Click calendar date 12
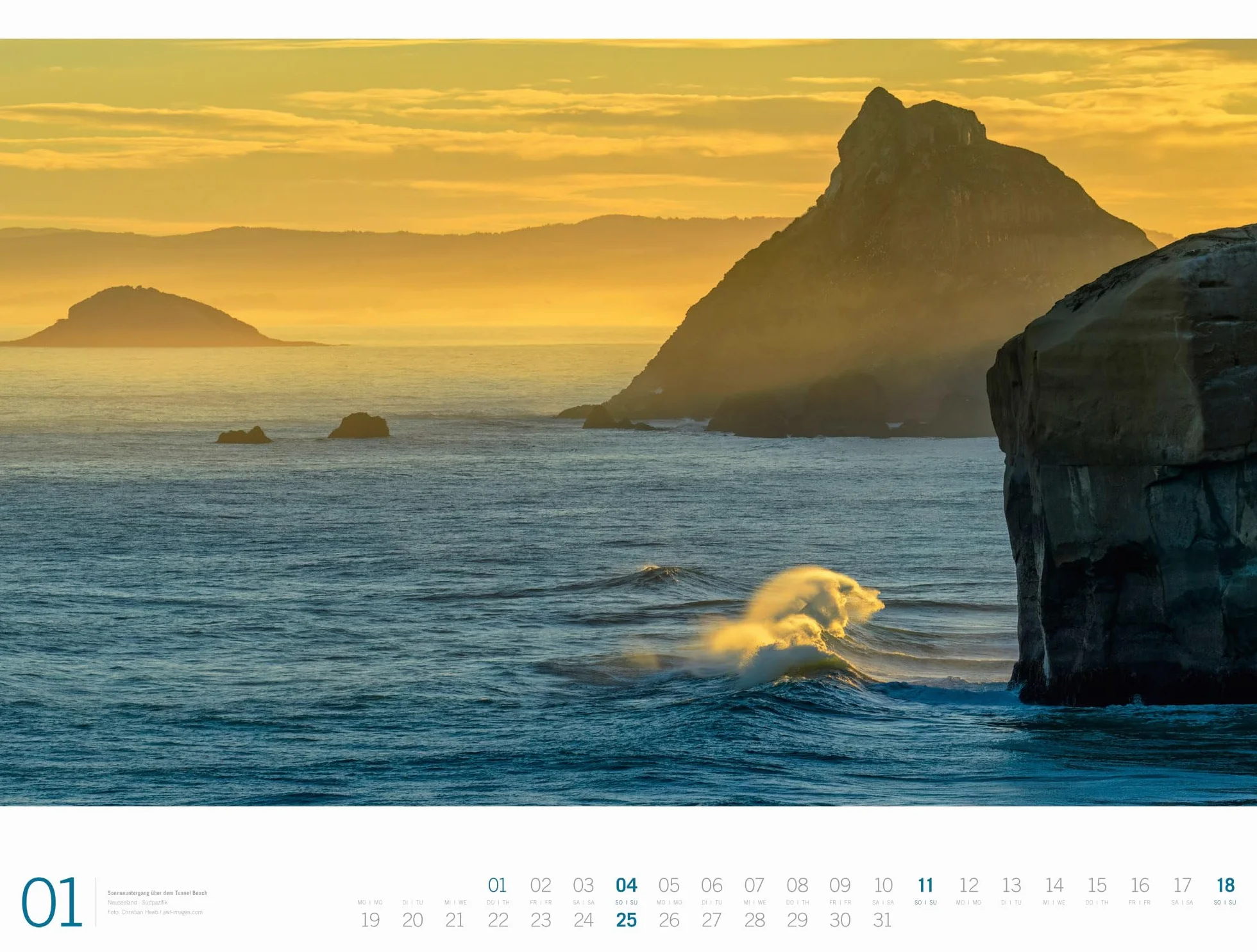1257x952 pixels. [x=968, y=885]
